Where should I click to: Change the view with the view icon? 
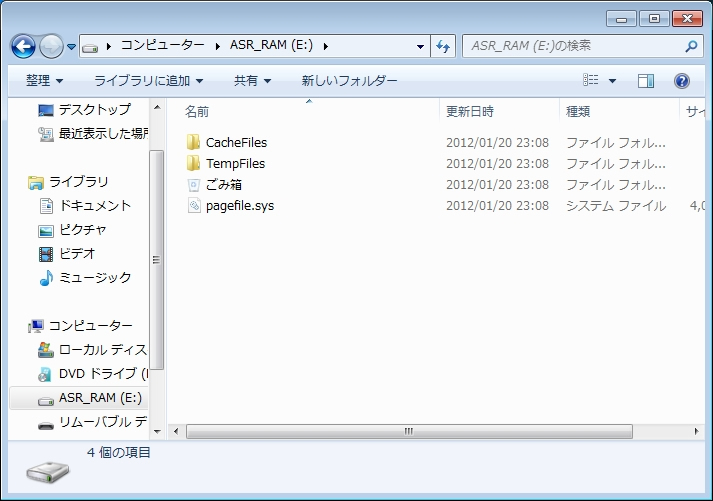click(x=591, y=80)
